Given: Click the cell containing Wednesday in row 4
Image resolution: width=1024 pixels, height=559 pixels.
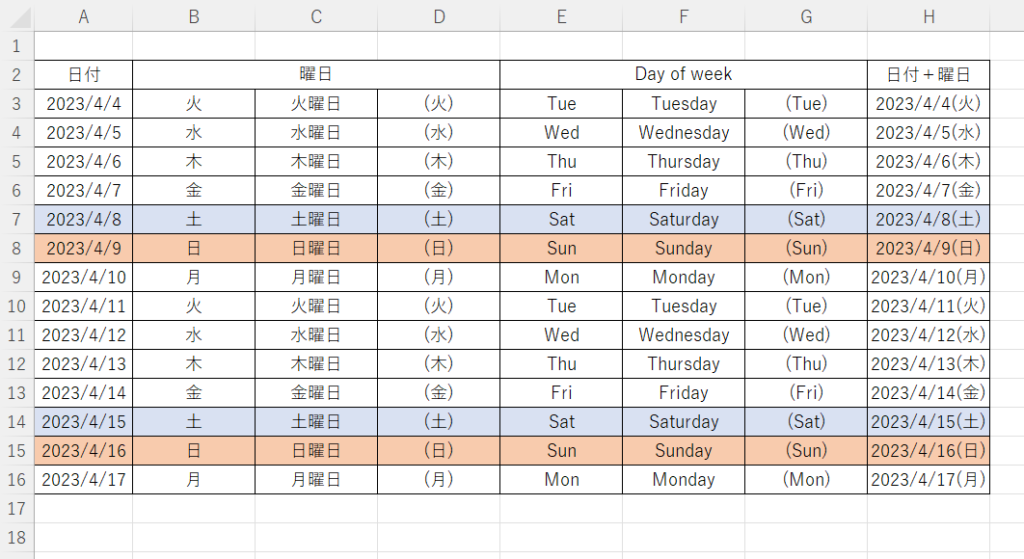Looking at the screenshot, I should point(684,132).
